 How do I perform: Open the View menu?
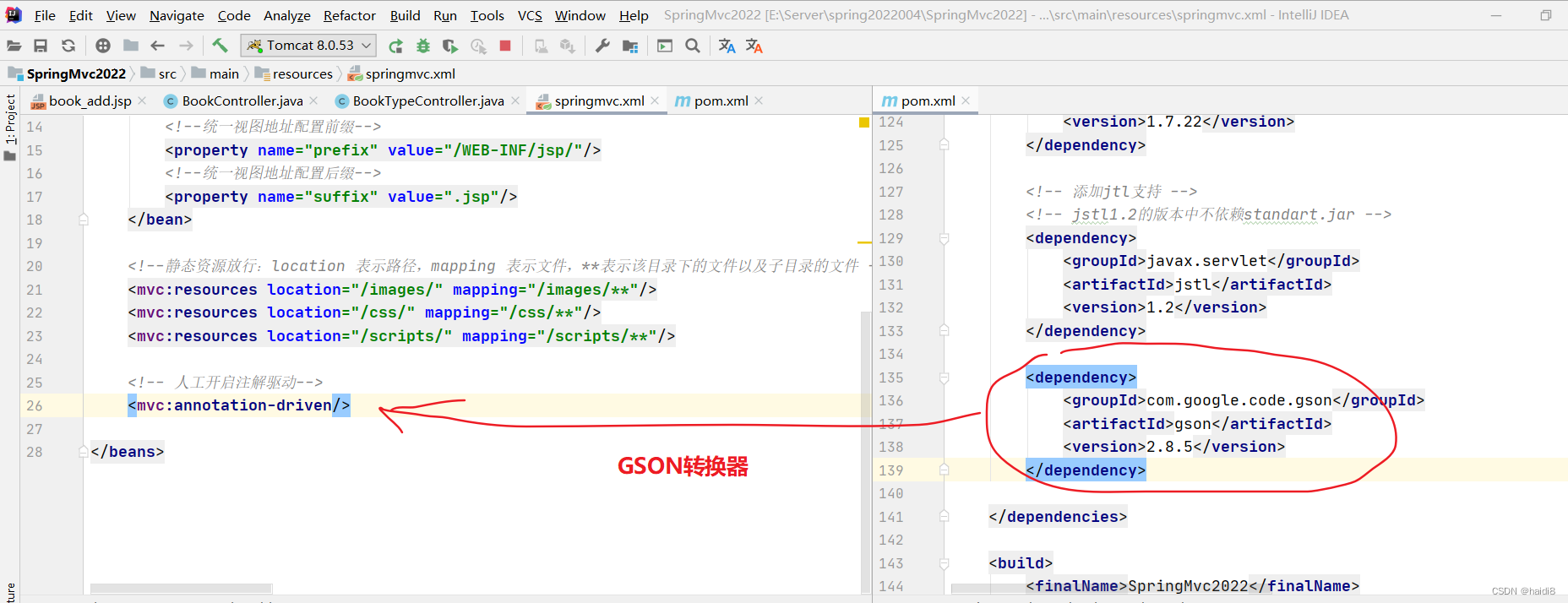pyautogui.click(x=121, y=15)
